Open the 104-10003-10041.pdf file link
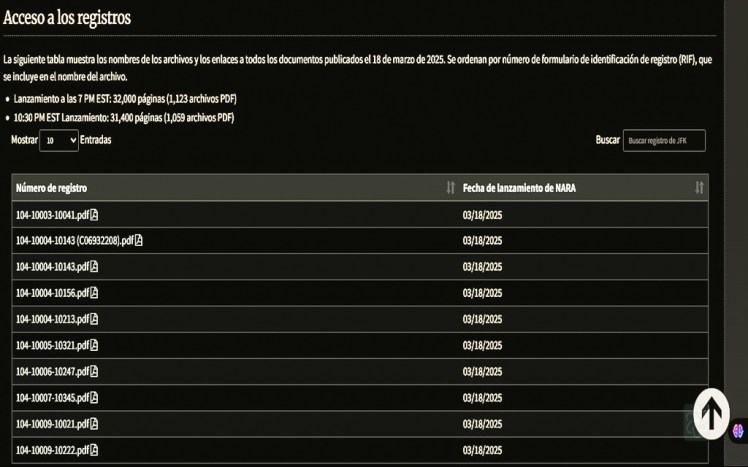The height and width of the screenshot is (467, 748). (x=52, y=215)
